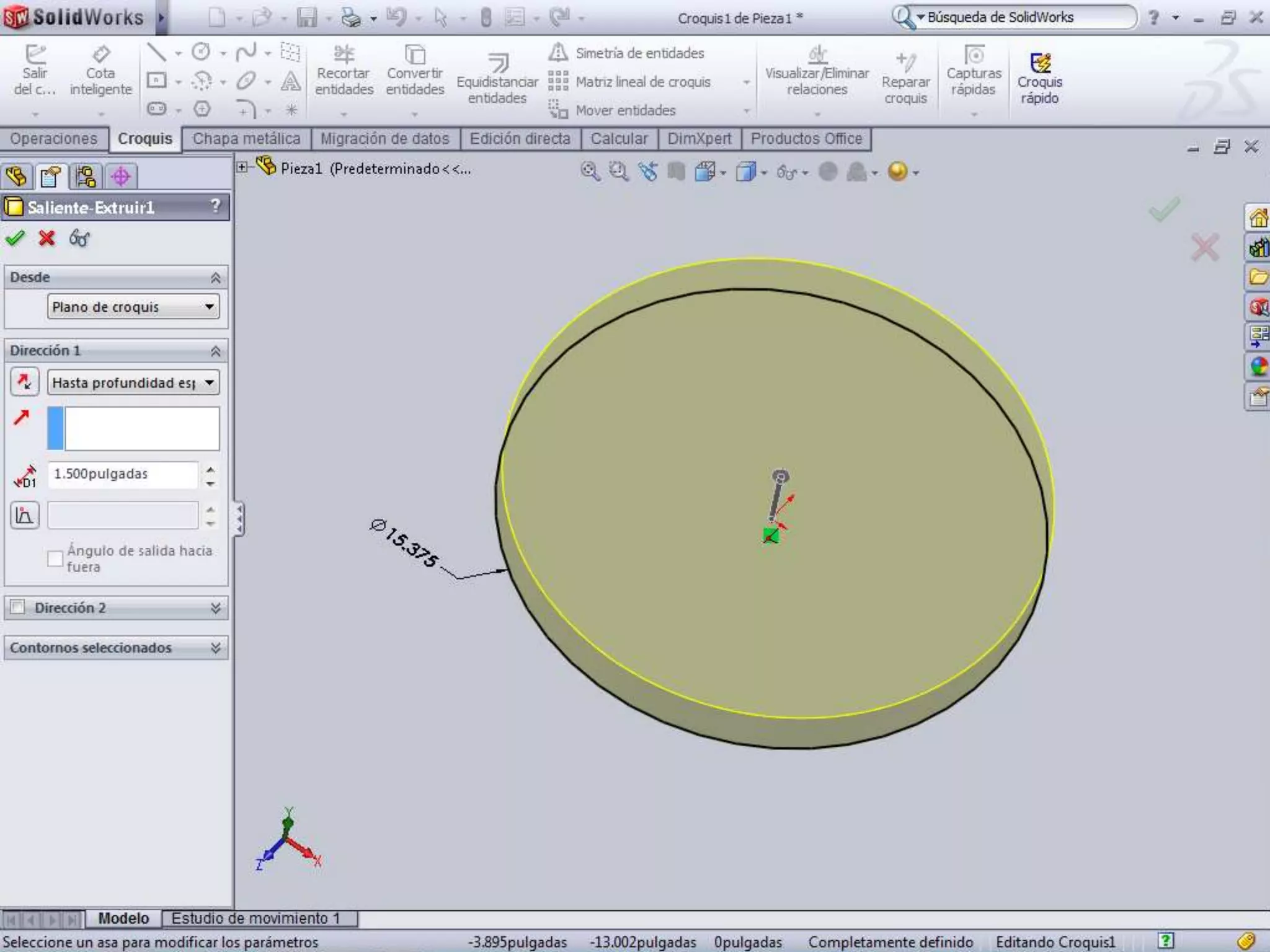Open the Chapa metálica tab
Screen dimensions: 1270x952
coord(246,139)
